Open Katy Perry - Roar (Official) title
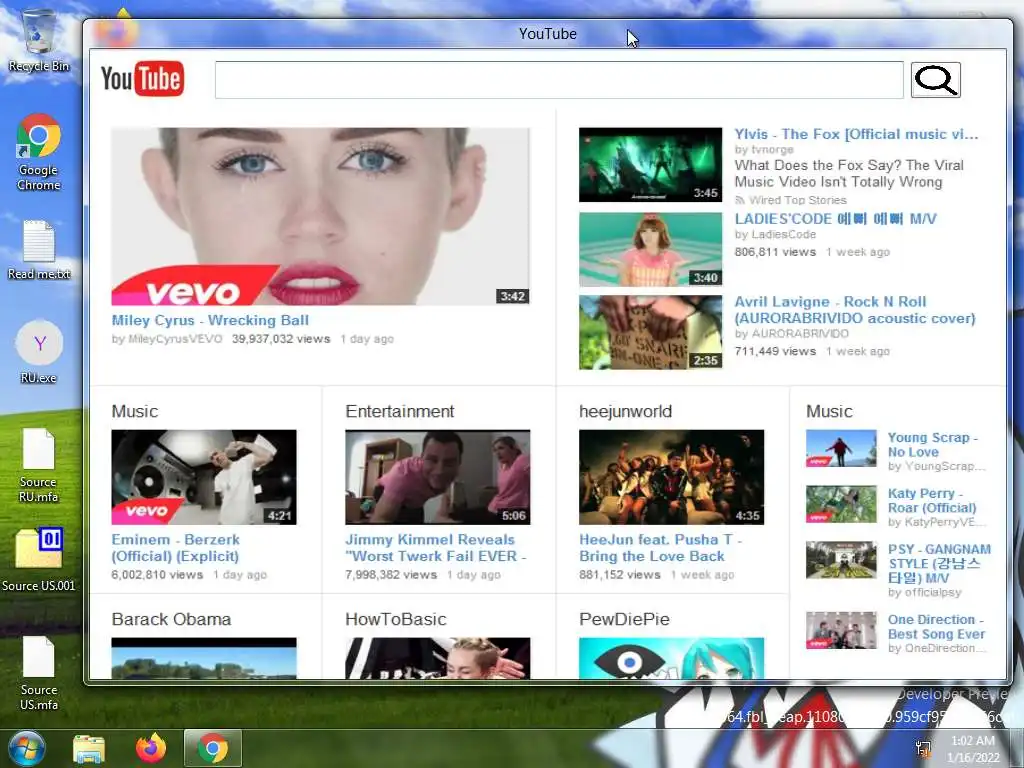This screenshot has height=768, width=1024. [x=932, y=500]
